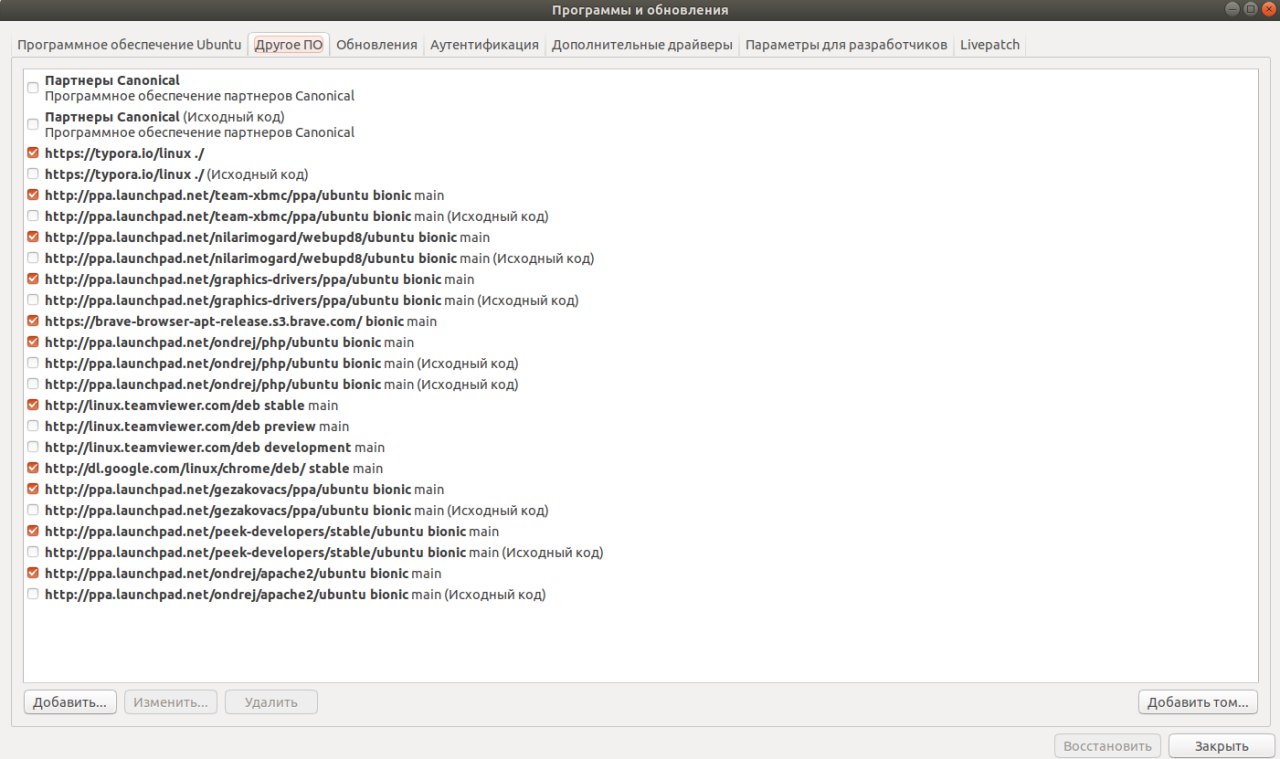This screenshot has width=1280, height=759.
Task: Select the teamviewer.com/deb development row text
Action: click(x=215, y=447)
